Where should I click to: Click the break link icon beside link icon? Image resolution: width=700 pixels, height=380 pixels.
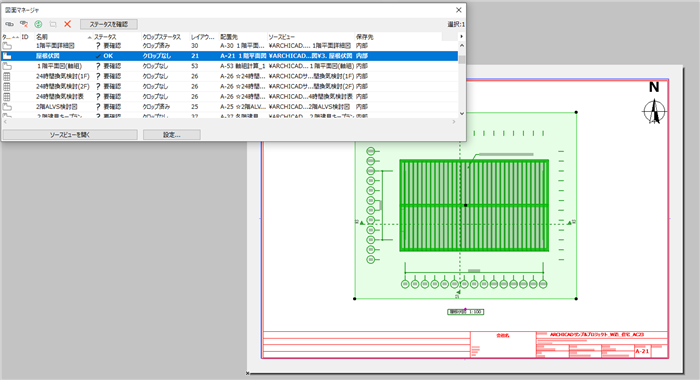click(24, 24)
